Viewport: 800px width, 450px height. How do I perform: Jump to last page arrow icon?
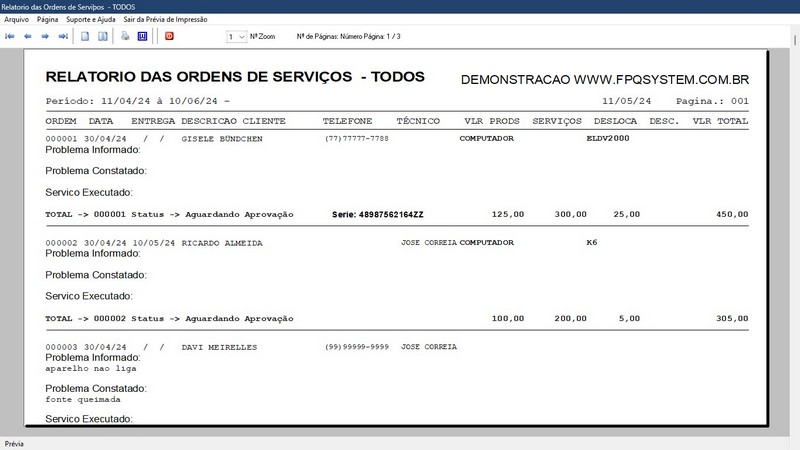pyautogui.click(x=63, y=36)
